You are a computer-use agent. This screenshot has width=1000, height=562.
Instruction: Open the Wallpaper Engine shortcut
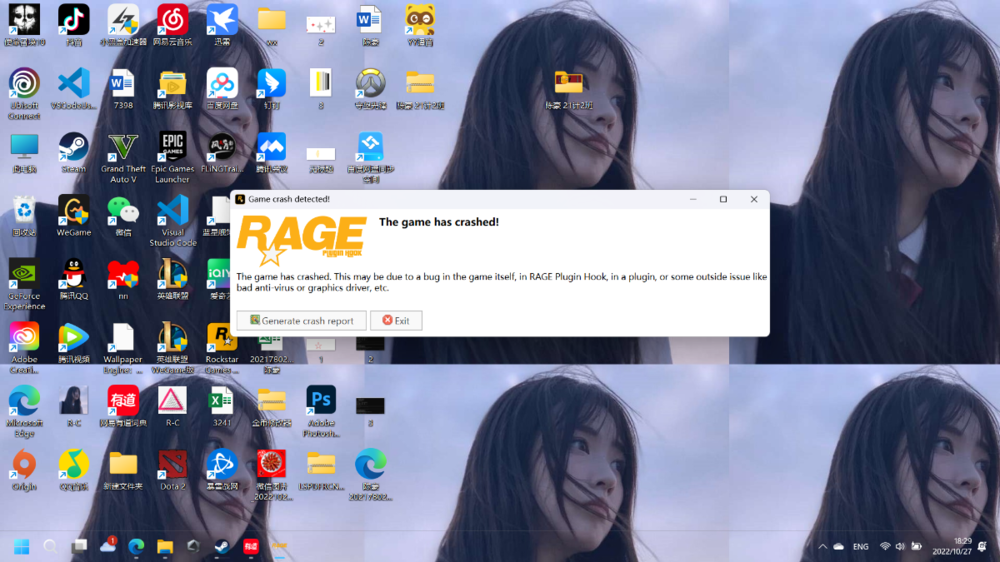(123, 348)
